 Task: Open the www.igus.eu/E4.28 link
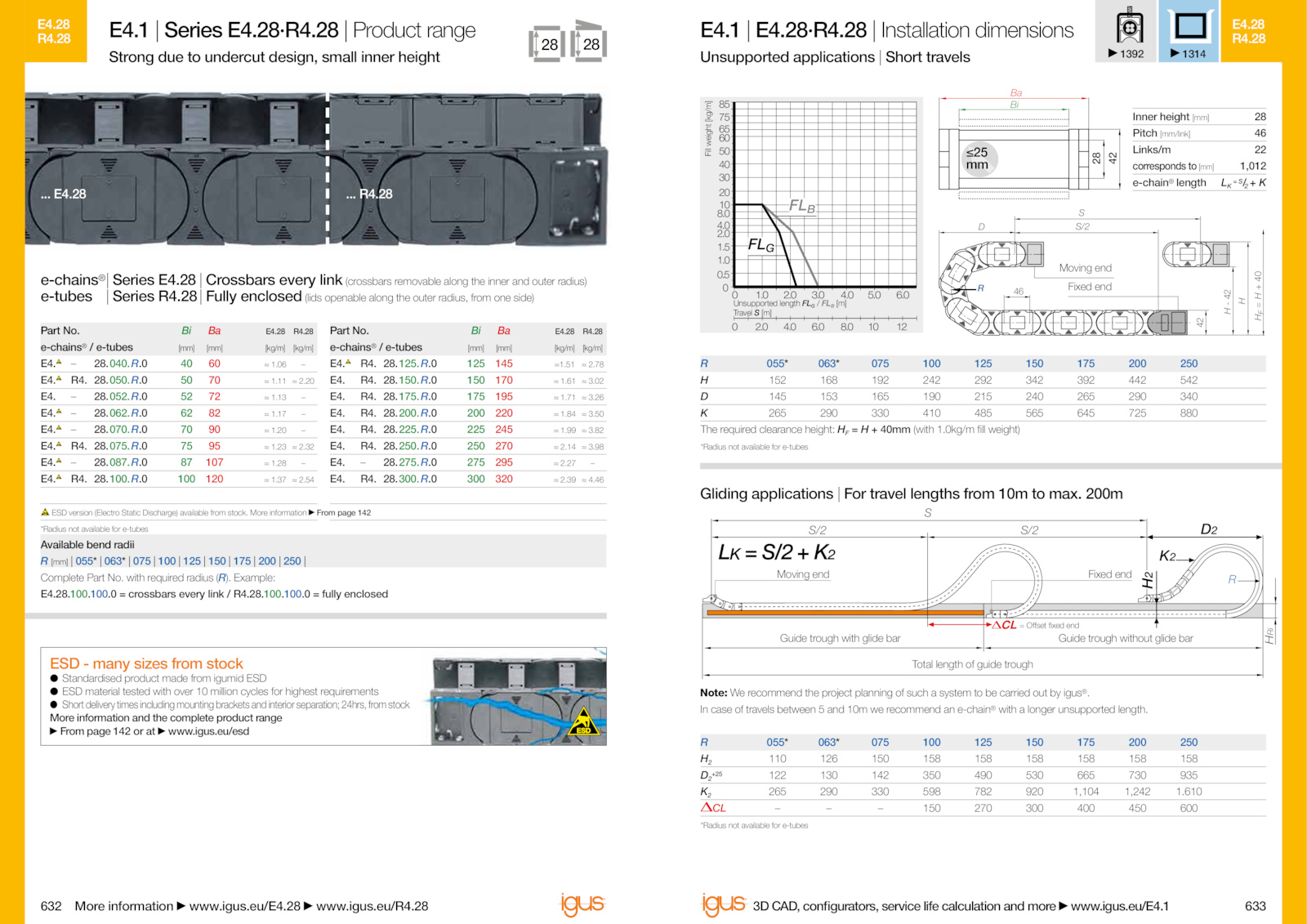(x=245, y=906)
